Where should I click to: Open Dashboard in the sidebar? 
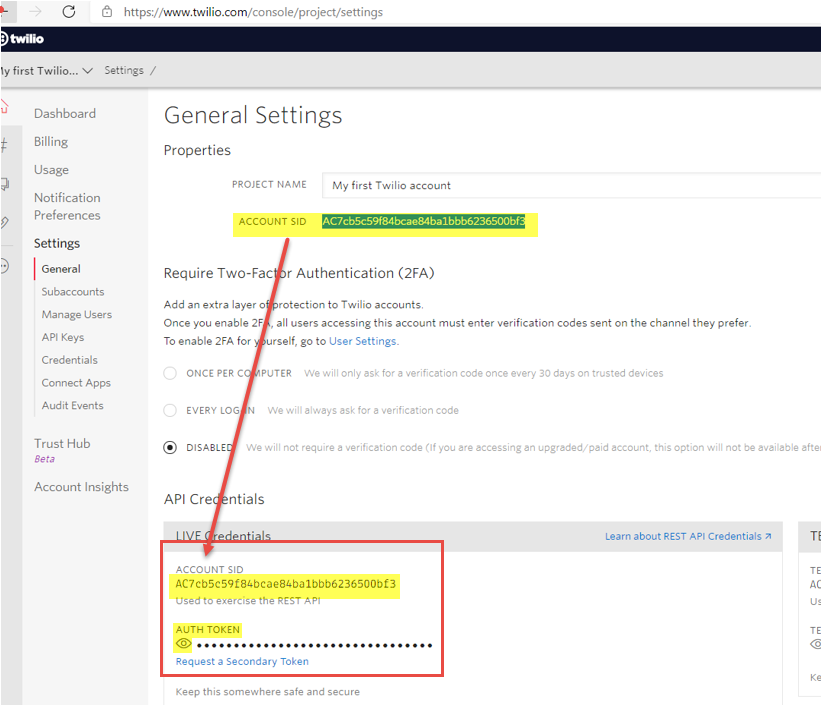(65, 114)
